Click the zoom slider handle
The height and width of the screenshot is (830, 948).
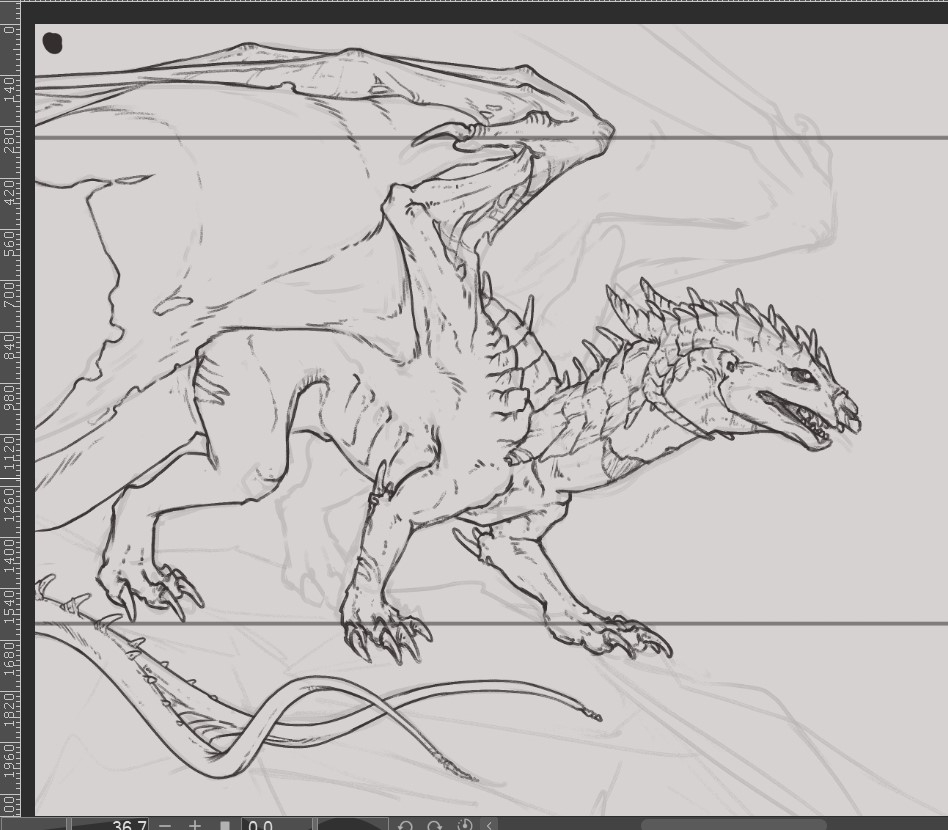coord(225,825)
